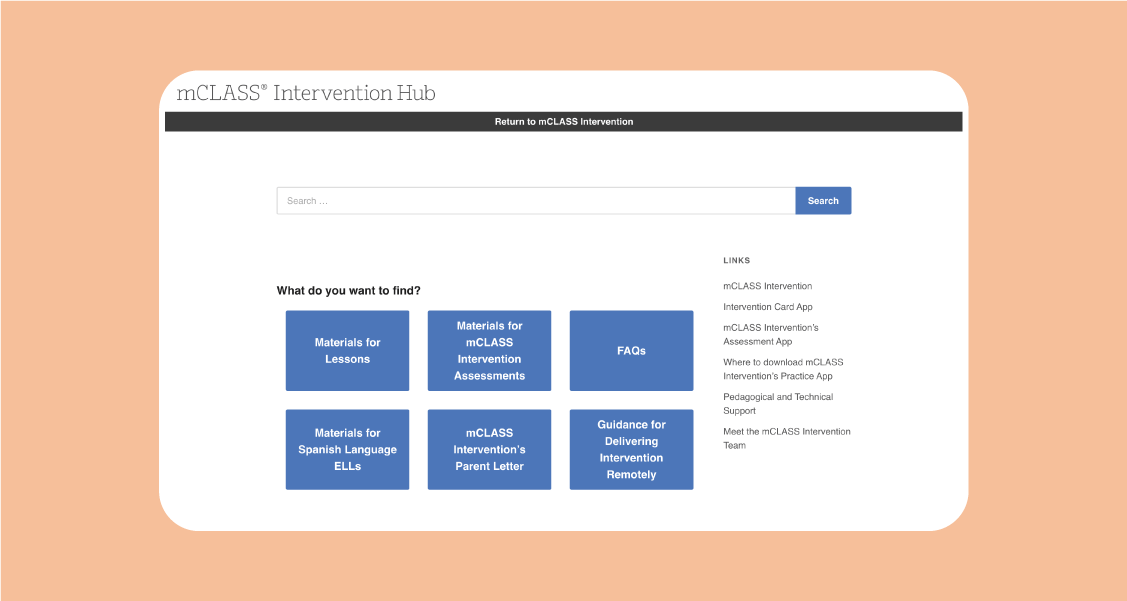Click the 'What do you want to find?' heading
This screenshot has width=1127, height=601.
(348, 291)
